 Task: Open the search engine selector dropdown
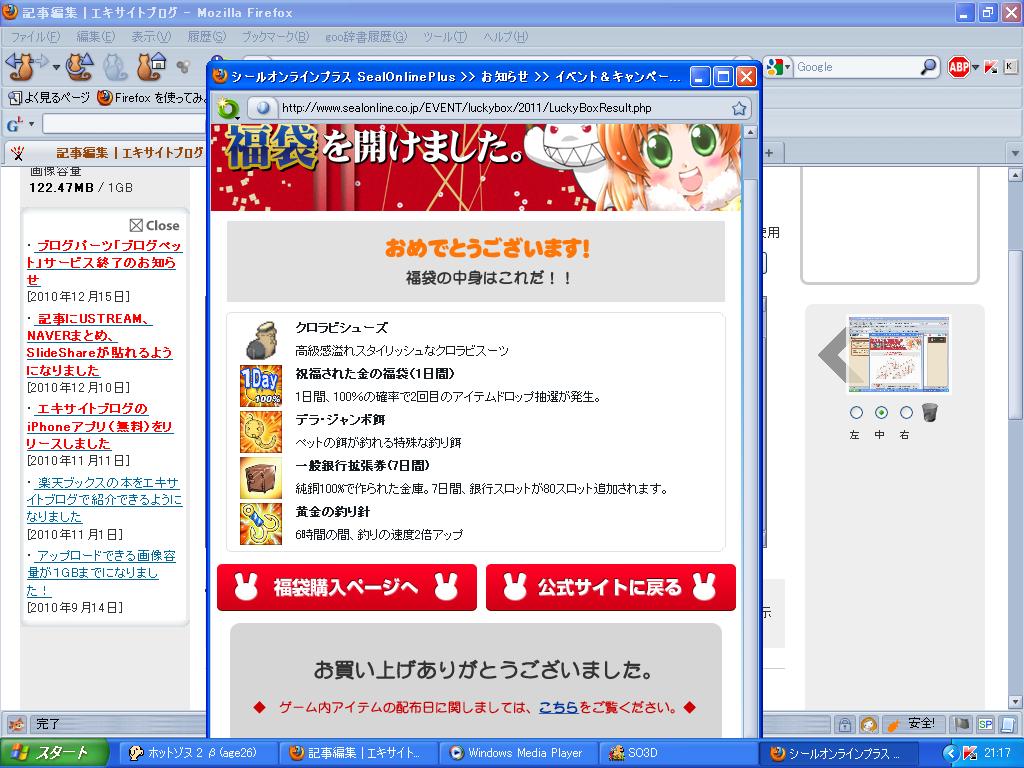778,67
